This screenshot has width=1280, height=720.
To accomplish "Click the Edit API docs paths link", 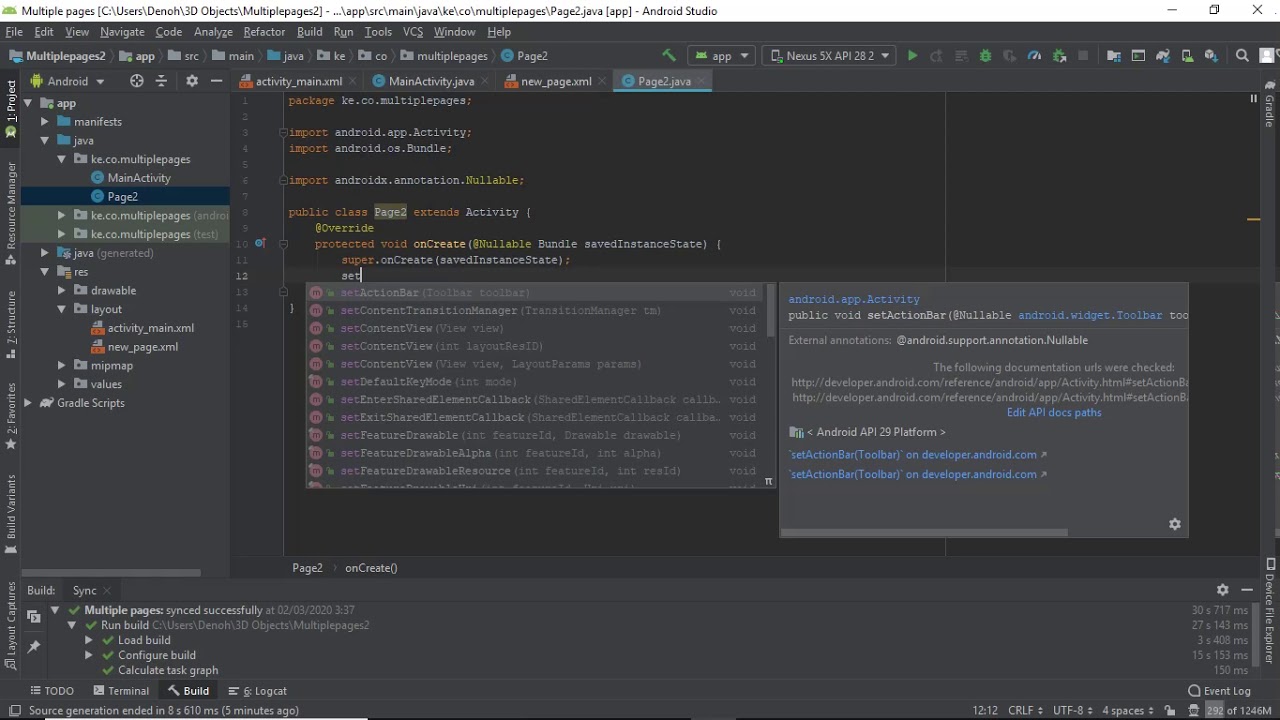I will tap(1054, 412).
